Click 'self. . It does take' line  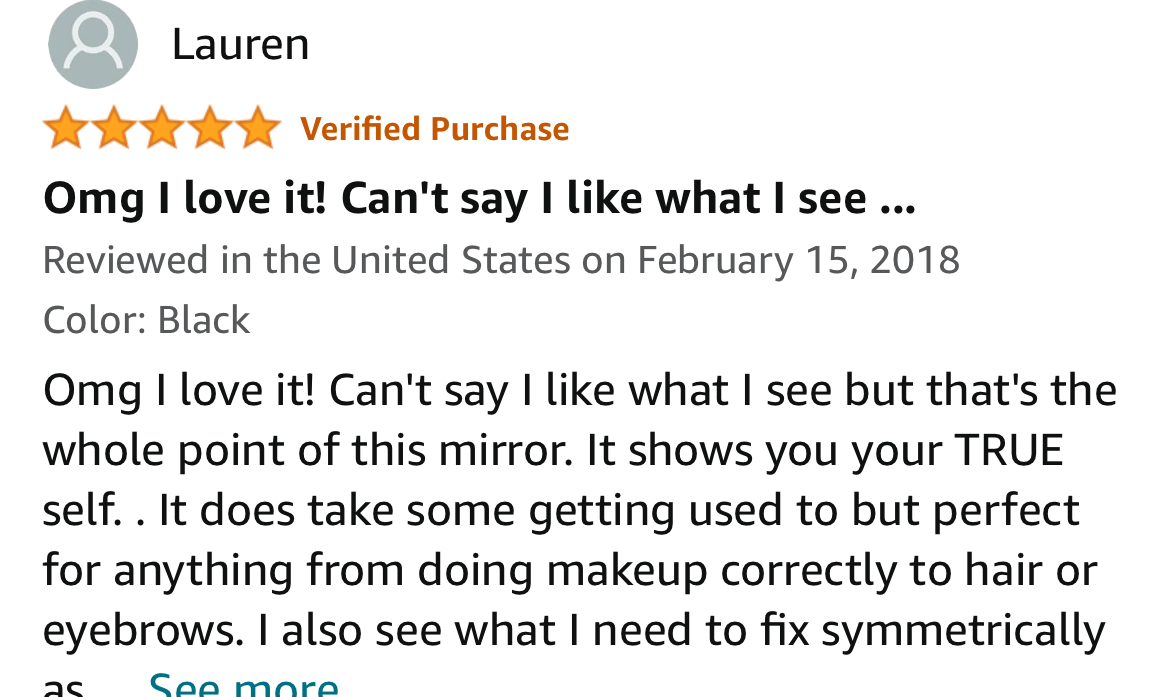click(x=561, y=511)
